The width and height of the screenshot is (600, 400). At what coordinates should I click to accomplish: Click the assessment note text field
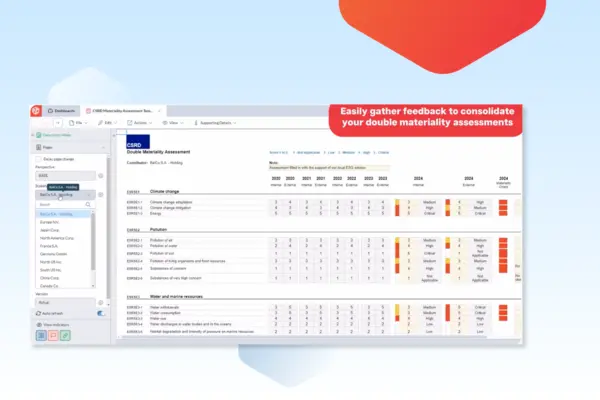pos(329,168)
